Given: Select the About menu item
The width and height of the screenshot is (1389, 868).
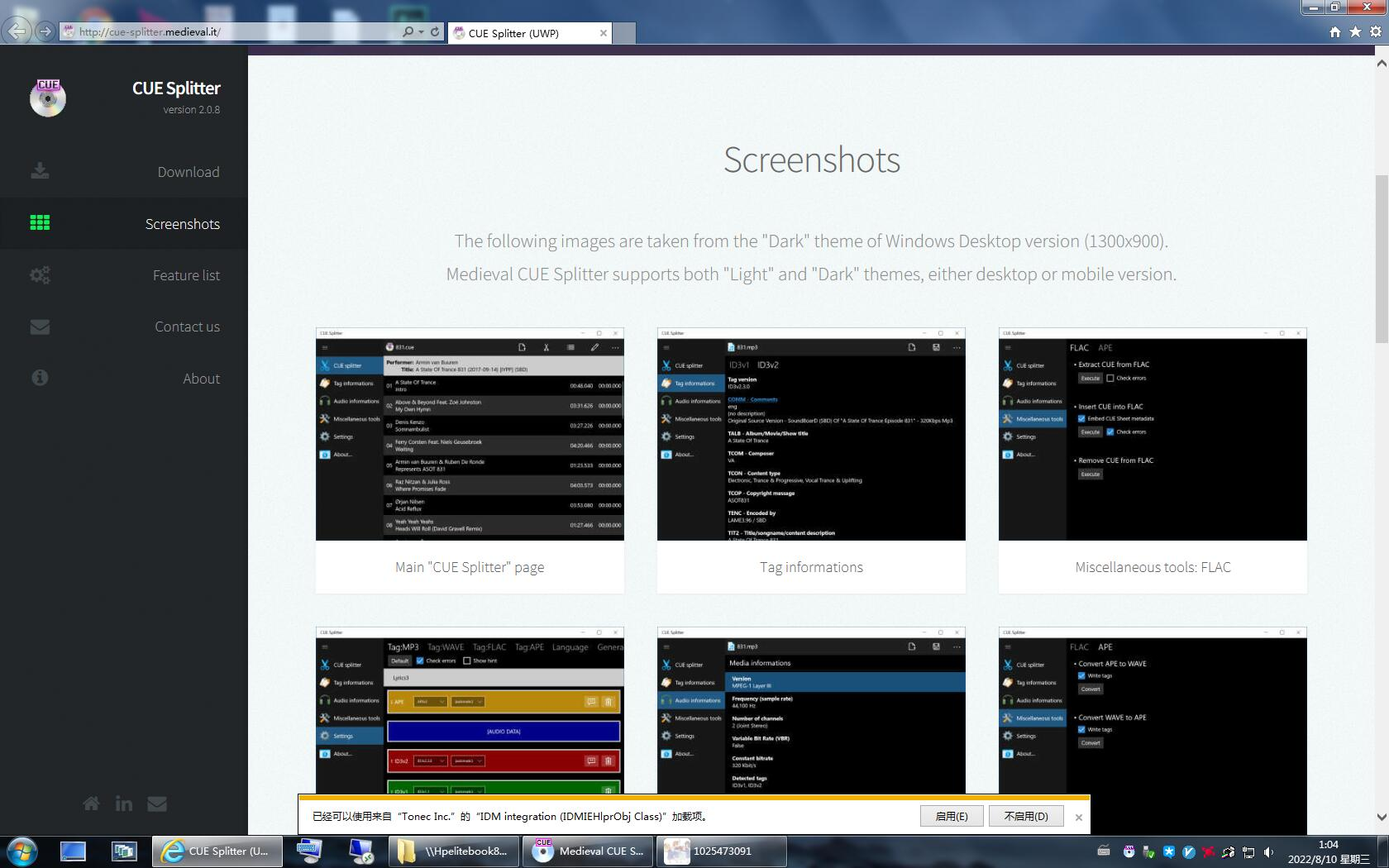Looking at the screenshot, I should click(x=124, y=378).
